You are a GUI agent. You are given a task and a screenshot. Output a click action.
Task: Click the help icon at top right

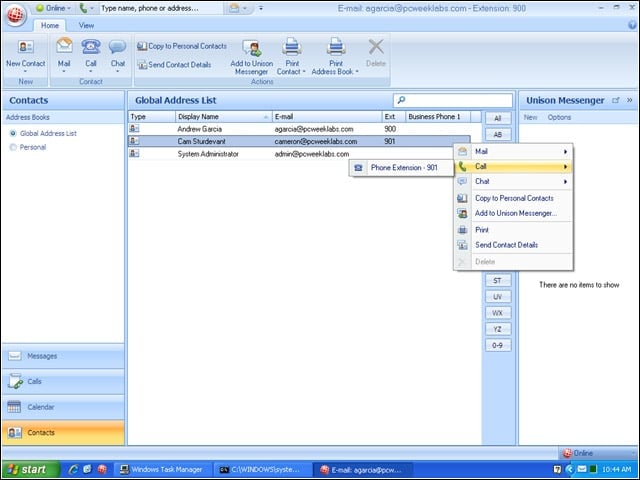(632, 25)
